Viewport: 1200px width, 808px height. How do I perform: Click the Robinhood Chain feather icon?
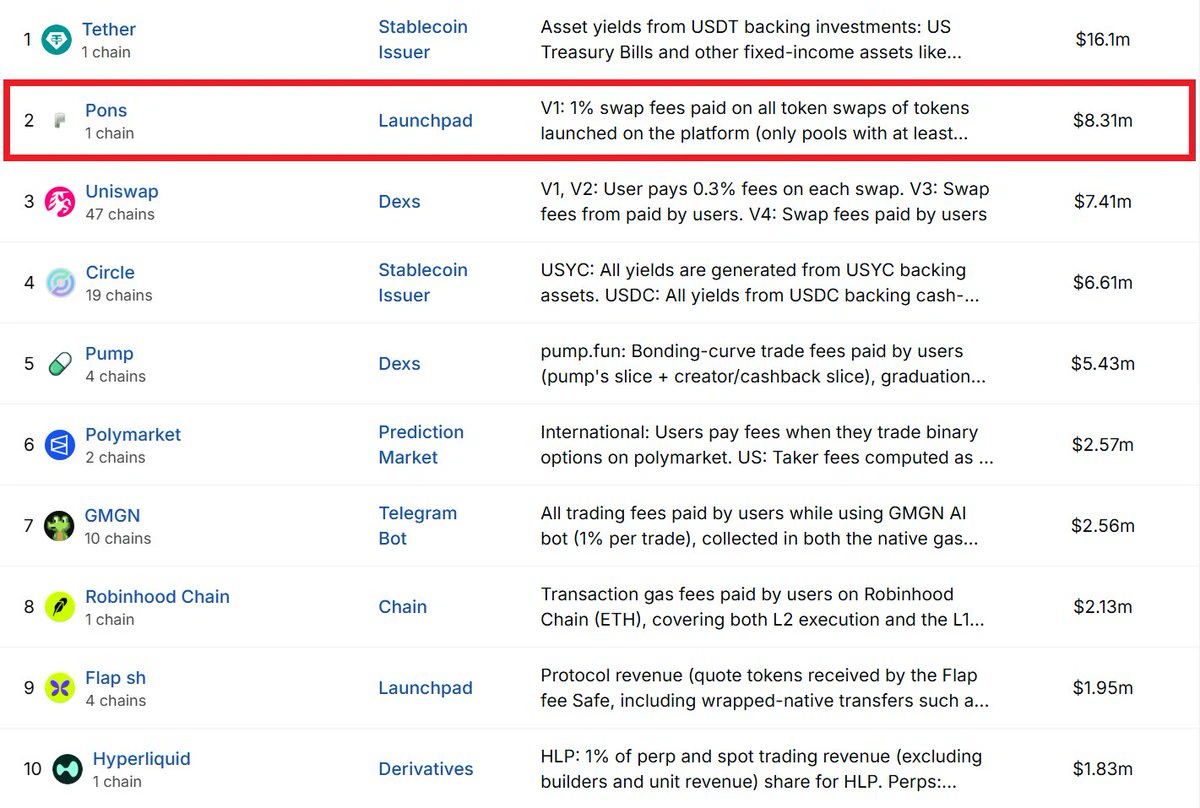point(60,607)
